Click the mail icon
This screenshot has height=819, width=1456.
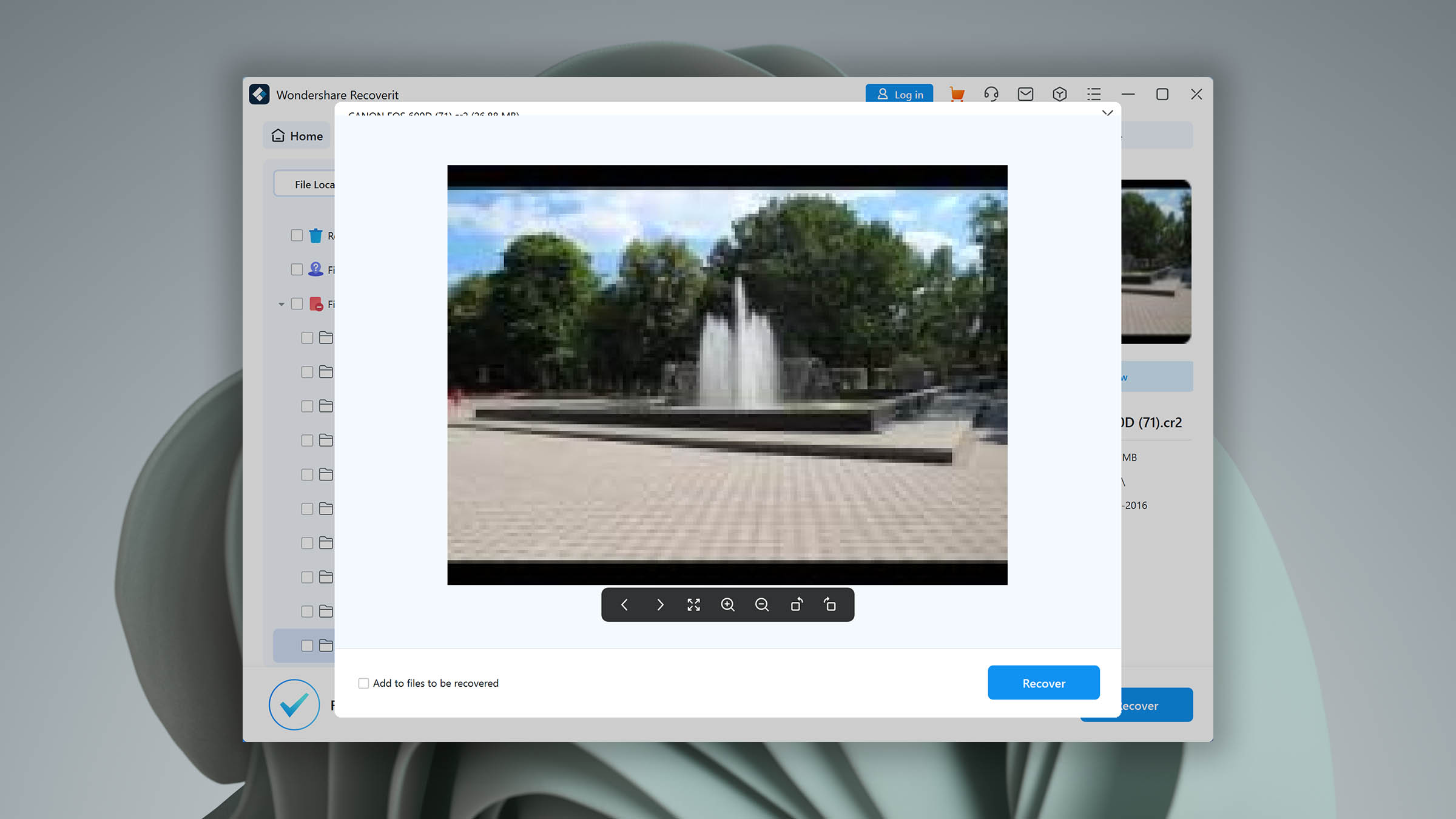(1024, 94)
